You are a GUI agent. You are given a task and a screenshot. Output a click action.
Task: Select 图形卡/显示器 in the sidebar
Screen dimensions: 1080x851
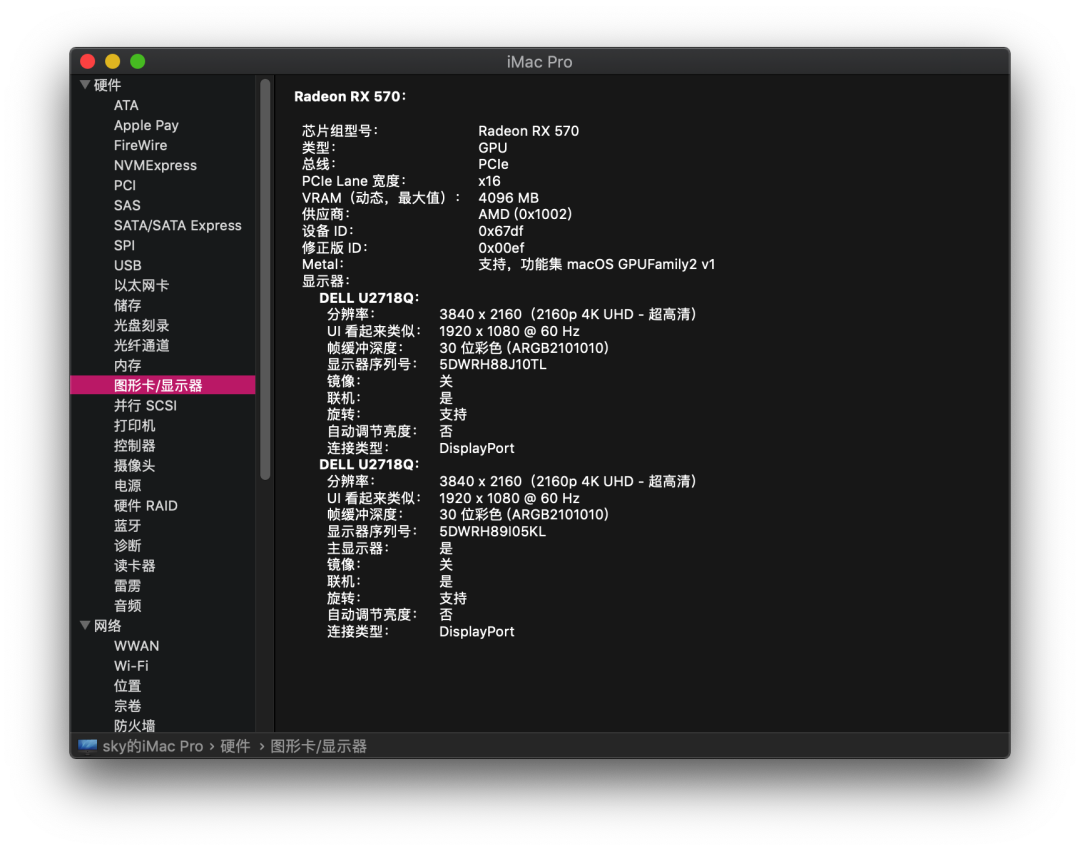click(158, 385)
